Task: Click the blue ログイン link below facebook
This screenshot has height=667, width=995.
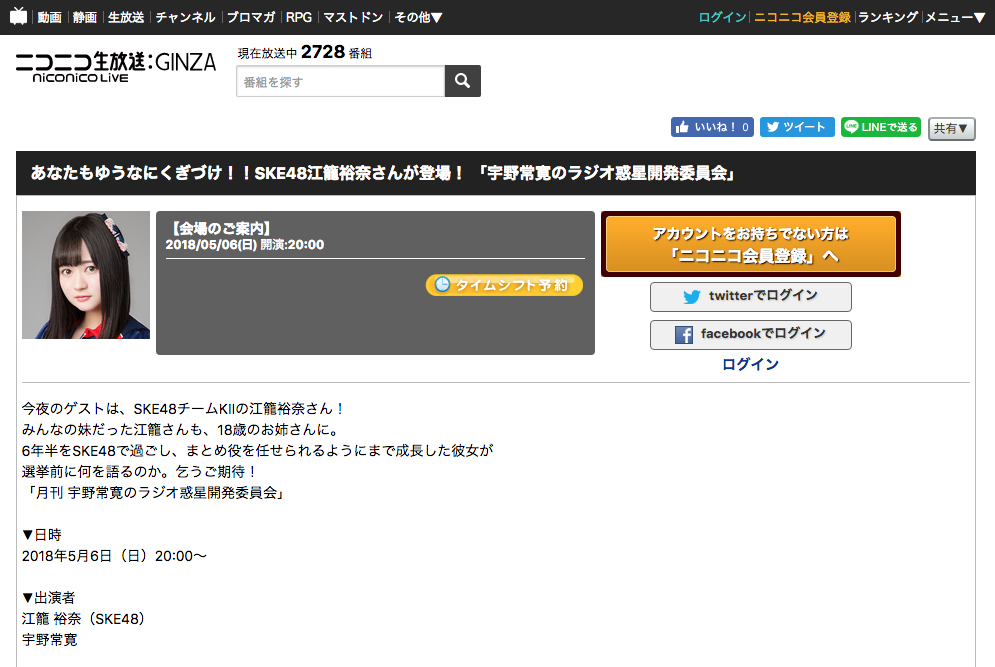Action: [750, 364]
